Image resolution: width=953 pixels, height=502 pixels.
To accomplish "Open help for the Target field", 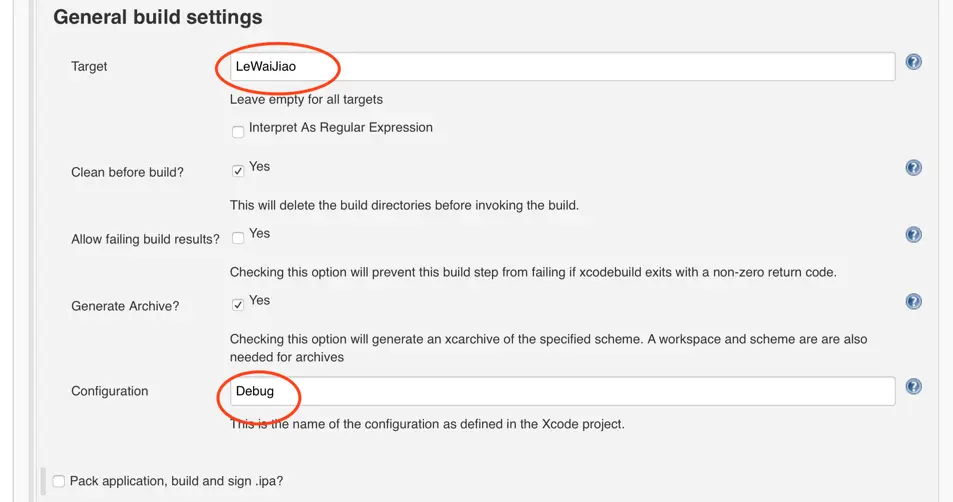I will pos(913,62).
